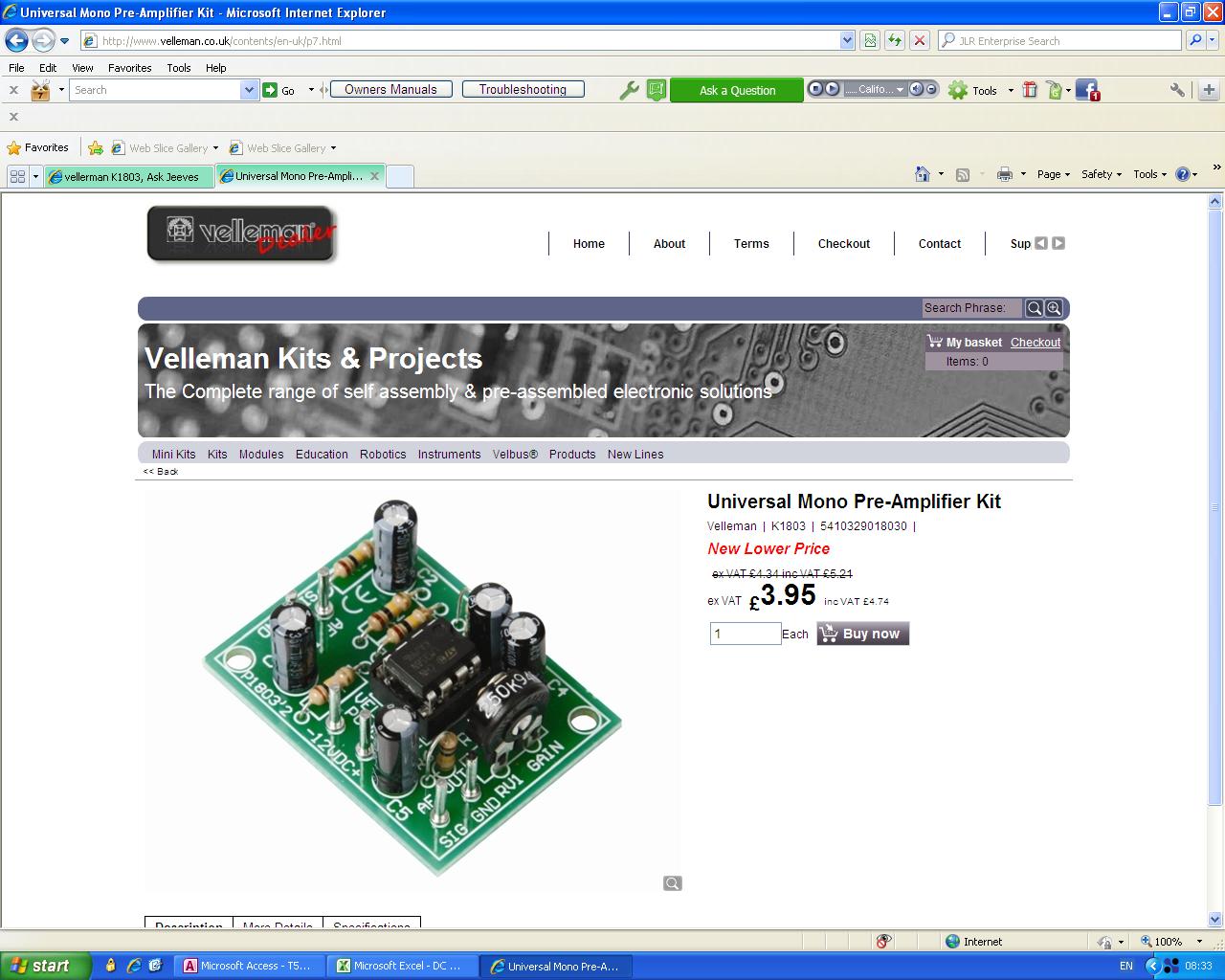This screenshot has width=1225, height=980.
Task: Click the Owners Manuals toolbar button
Action: tap(390, 89)
